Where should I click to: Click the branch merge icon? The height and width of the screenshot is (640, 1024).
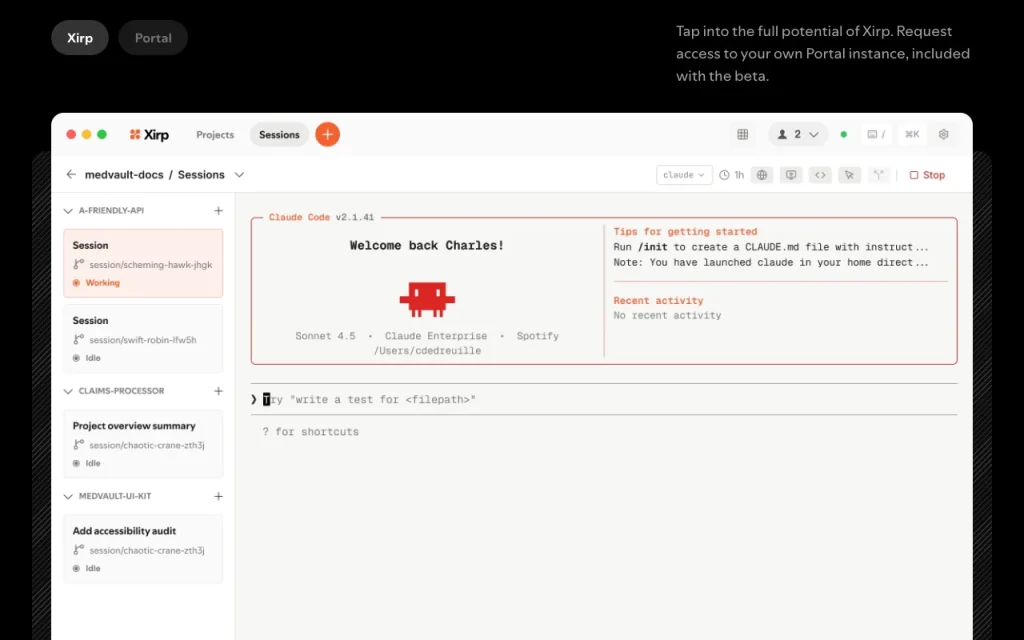point(878,175)
